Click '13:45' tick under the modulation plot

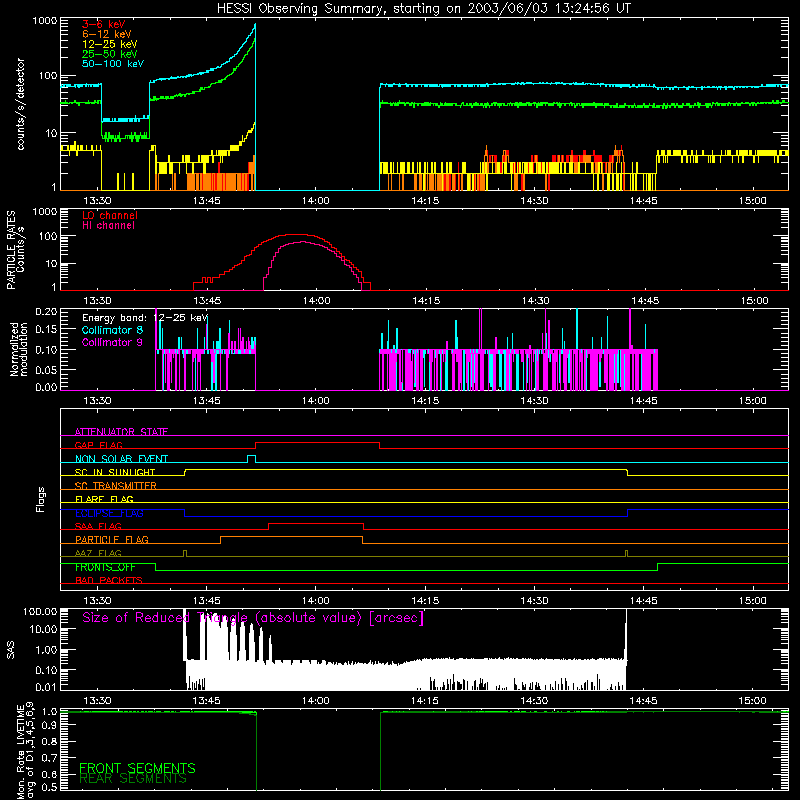207,401
